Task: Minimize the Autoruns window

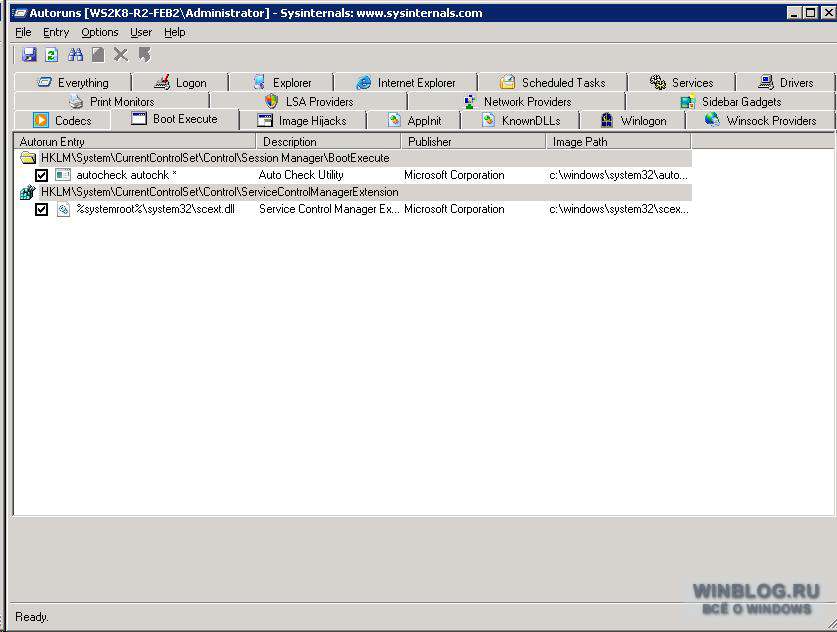Action: point(794,13)
